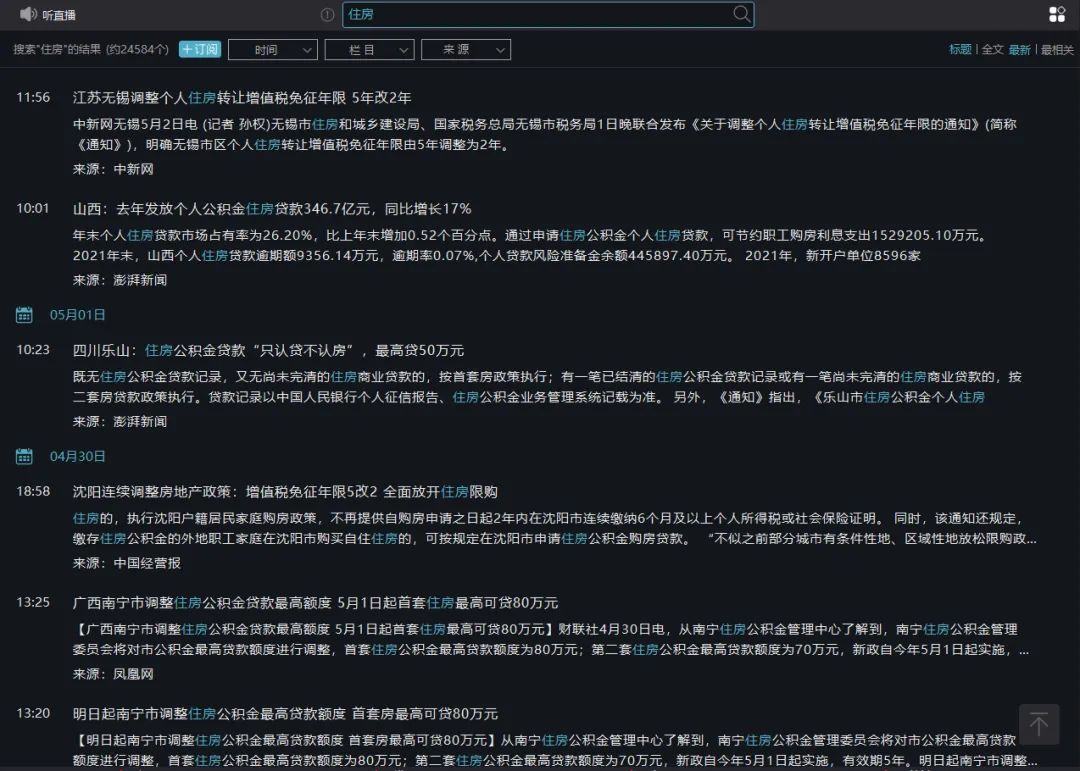Click the calendar icon next to 05月01日
Viewport: 1080px width, 771px height.
point(24,315)
